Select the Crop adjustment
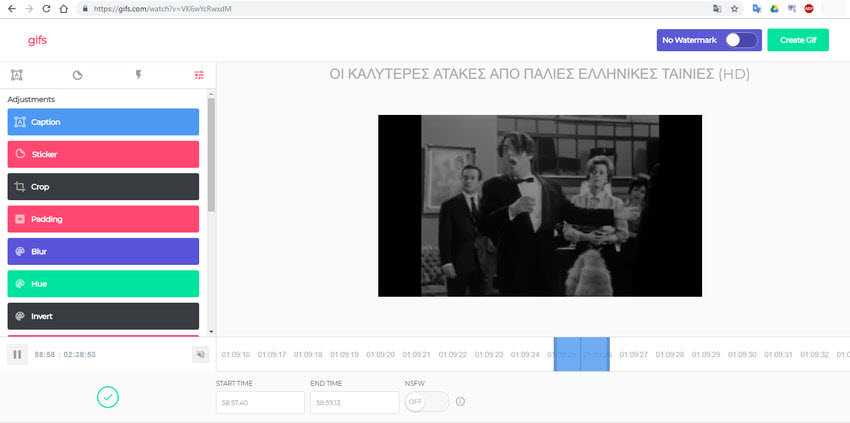This screenshot has height=423, width=850. [103, 187]
